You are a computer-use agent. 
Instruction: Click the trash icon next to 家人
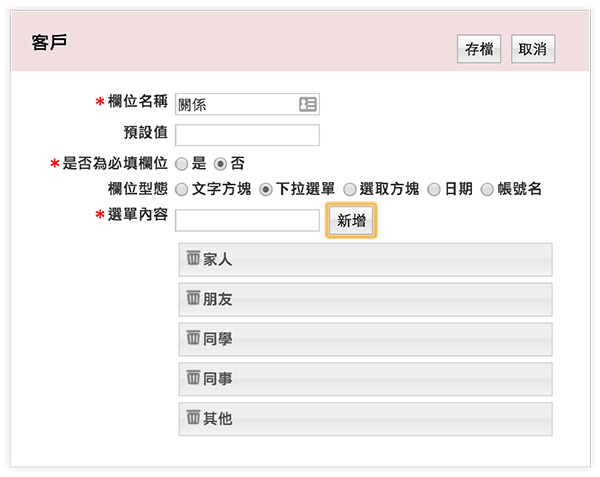click(193, 258)
